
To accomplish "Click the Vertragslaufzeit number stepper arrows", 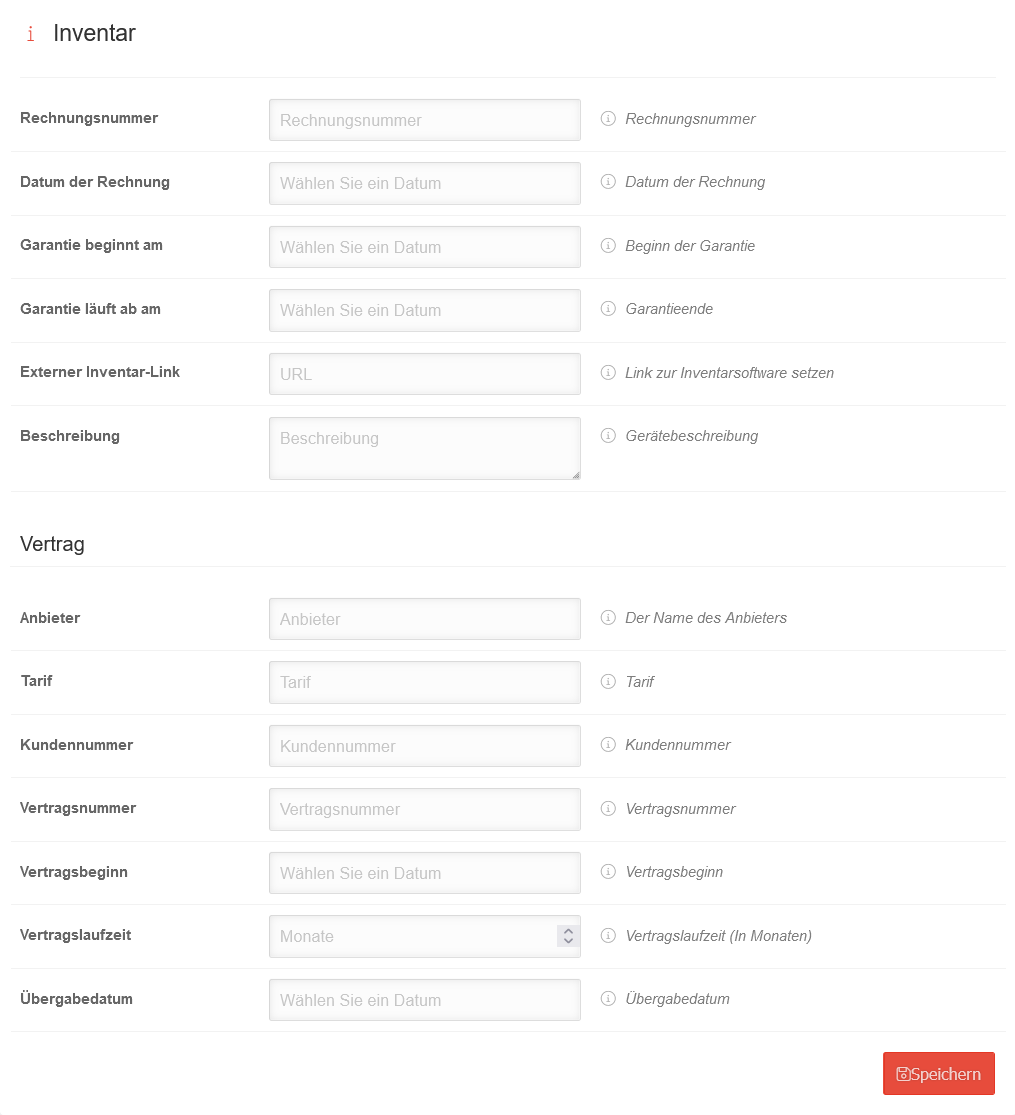I will pos(568,936).
